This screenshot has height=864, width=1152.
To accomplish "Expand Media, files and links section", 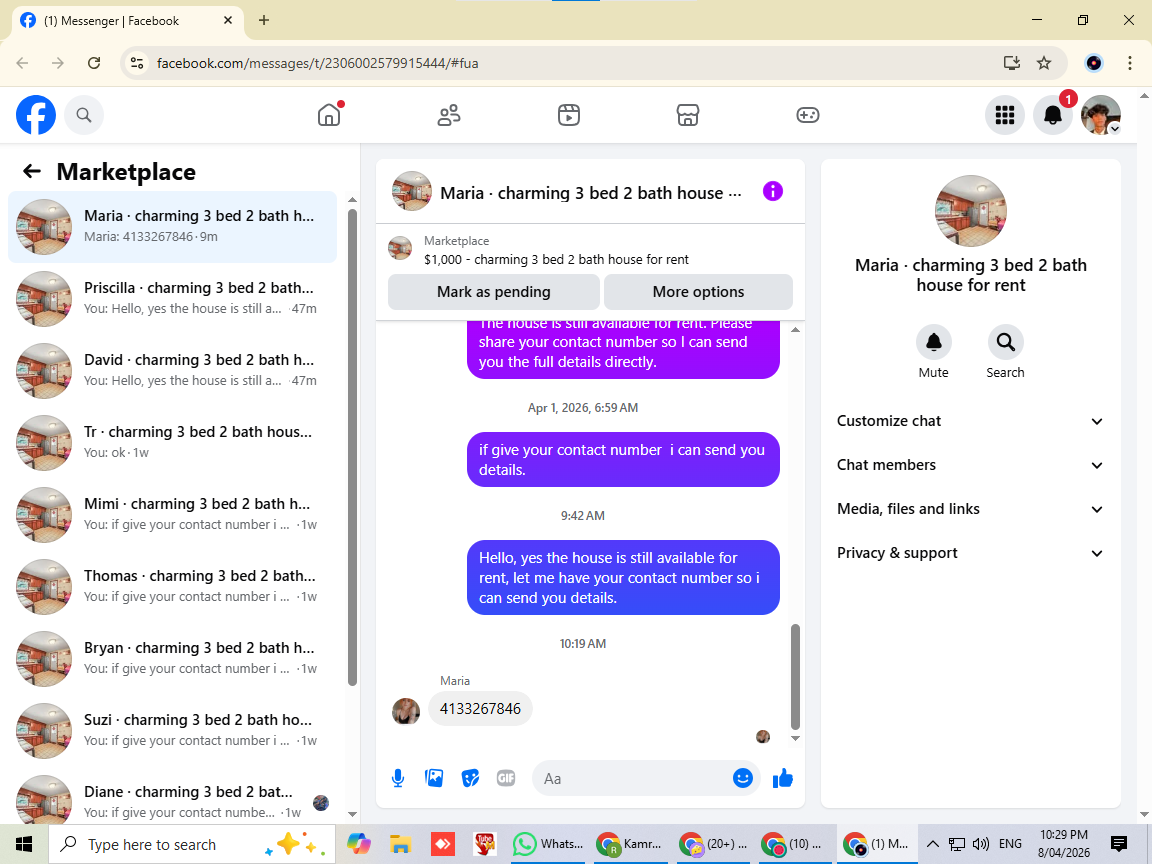I will click(971, 509).
